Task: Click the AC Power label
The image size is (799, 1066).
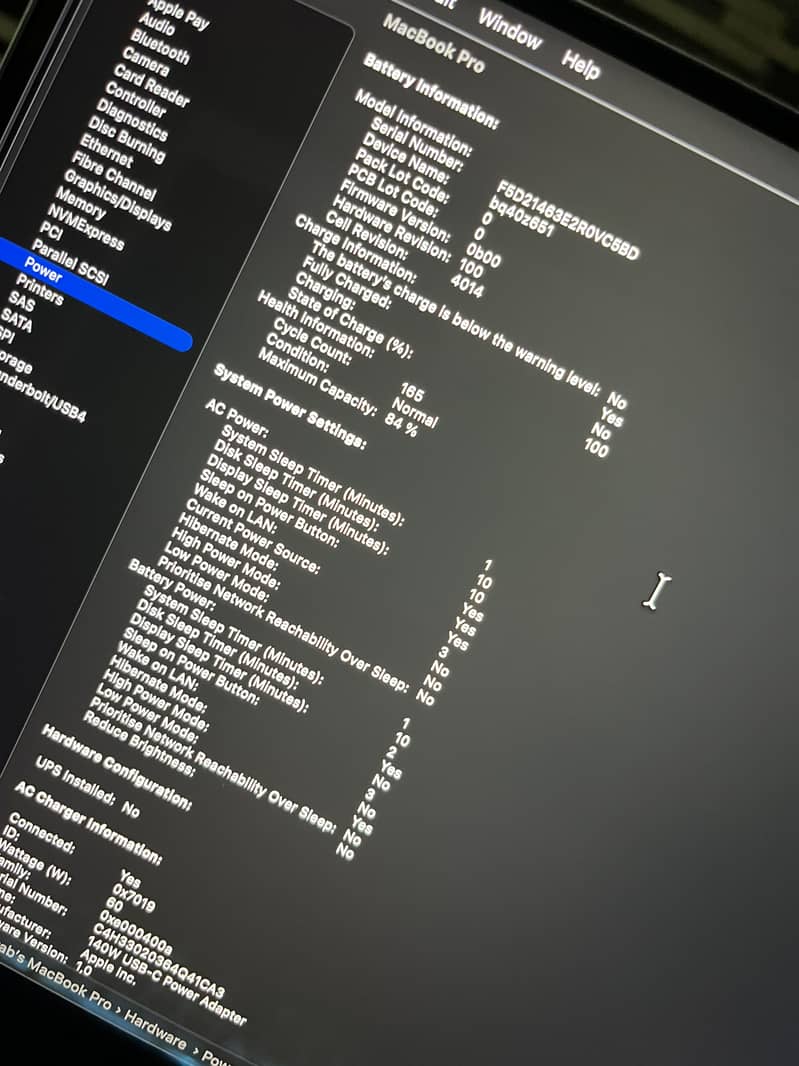Action: point(237,419)
